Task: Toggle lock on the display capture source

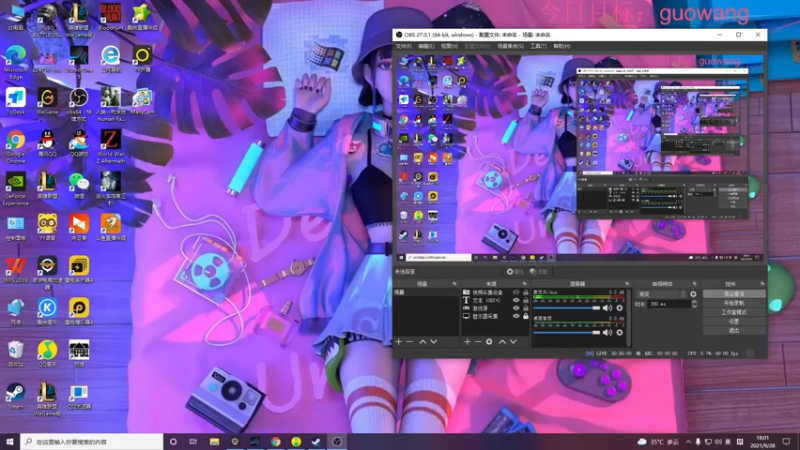Action: (526, 316)
